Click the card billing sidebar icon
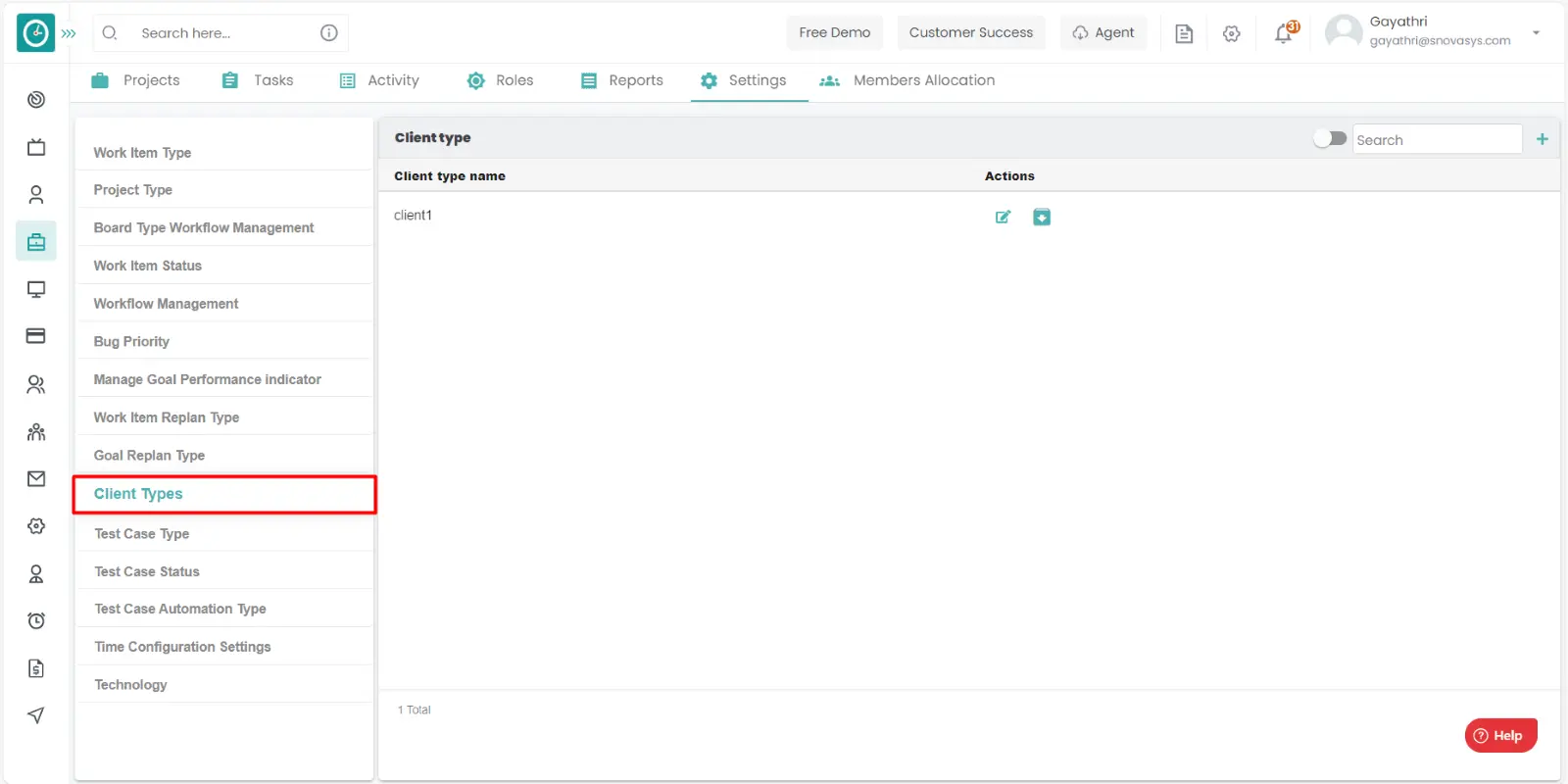Image resolution: width=1568 pixels, height=784 pixels. pos(36,336)
